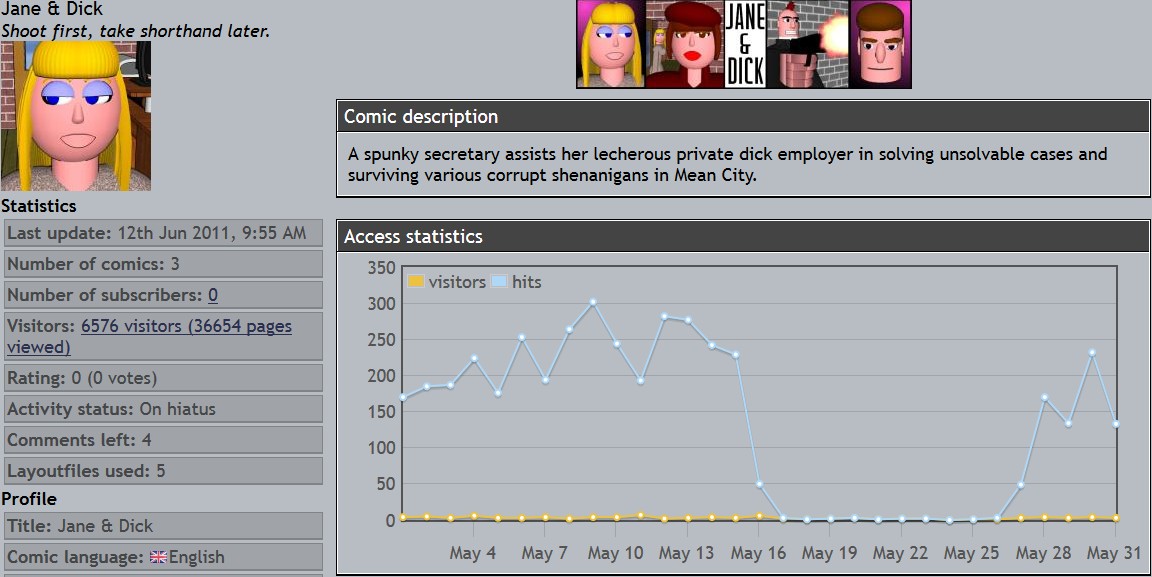Screen dimensions: 1152x577
Task: Click the May 28 axis label
Action: pyautogui.click(x=1044, y=553)
